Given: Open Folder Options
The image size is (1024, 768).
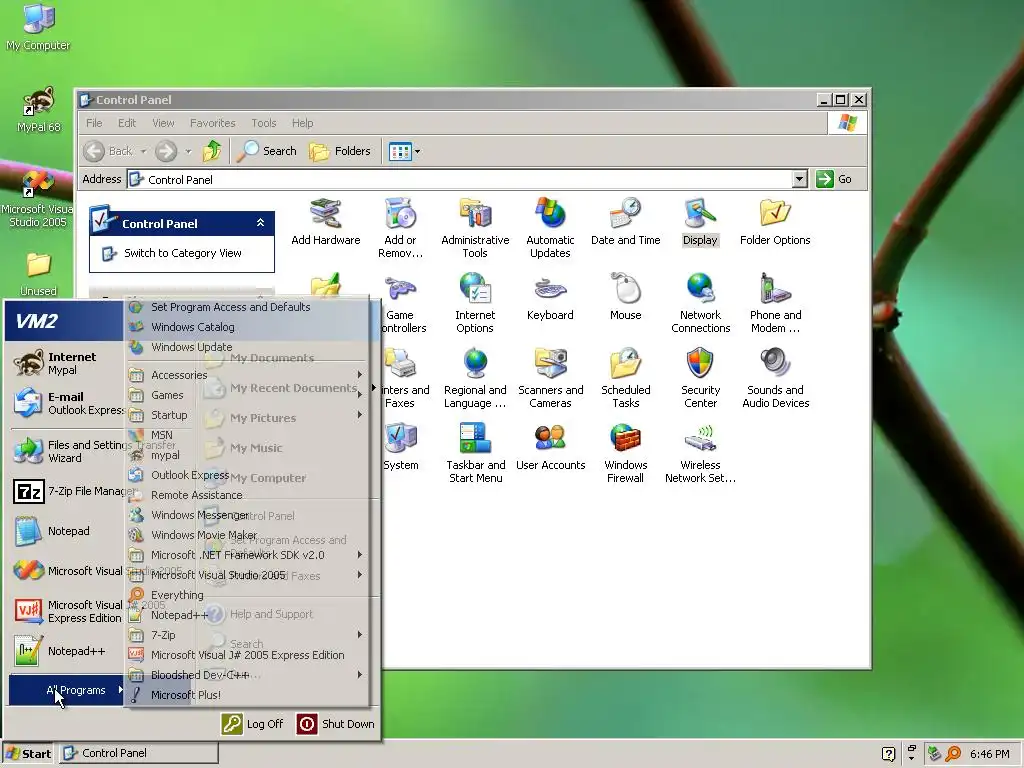Looking at the screenshot, I should click(x=775, y=222).
